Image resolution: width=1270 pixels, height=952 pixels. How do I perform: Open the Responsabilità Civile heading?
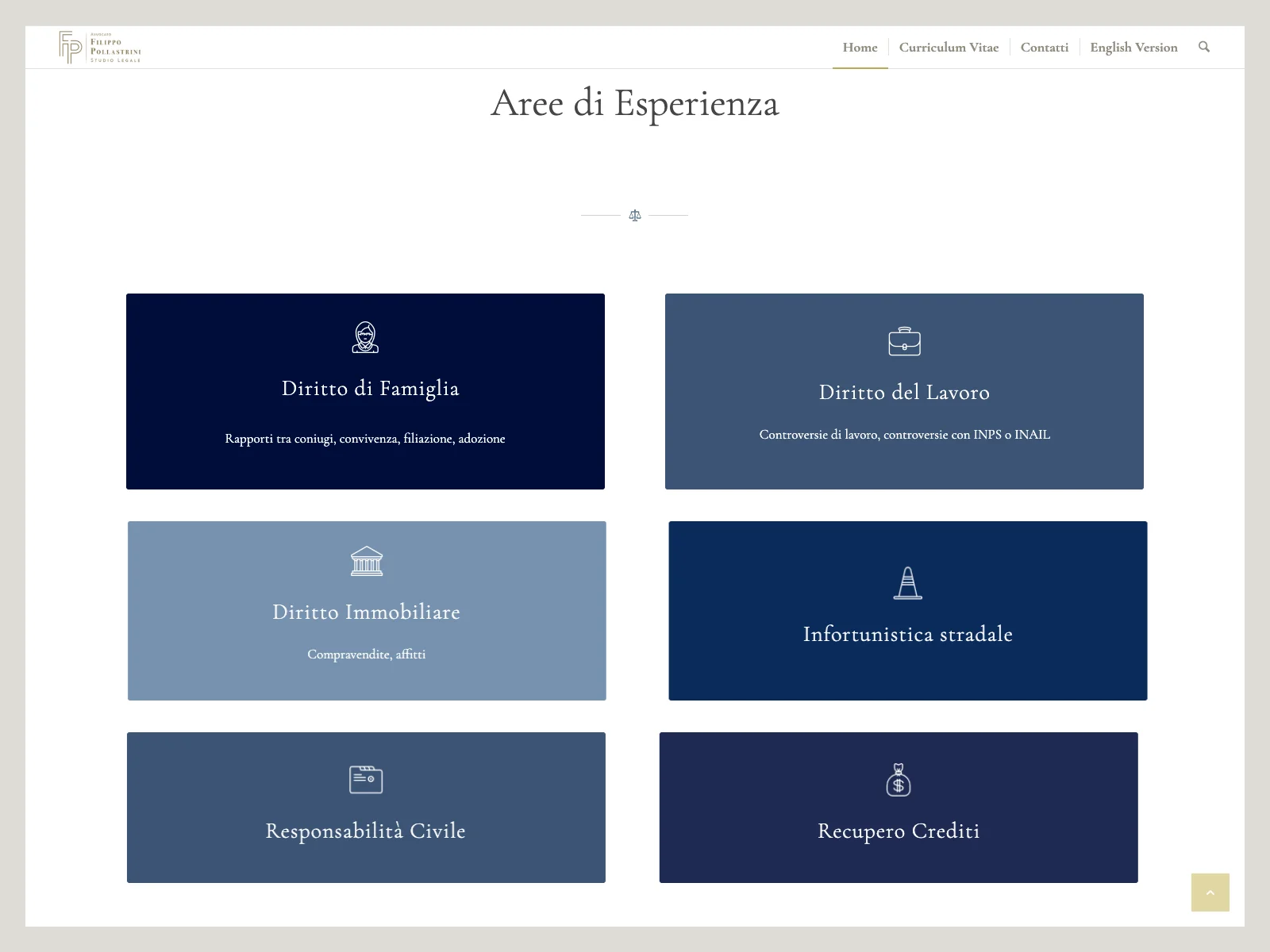(x=365, y=831)
